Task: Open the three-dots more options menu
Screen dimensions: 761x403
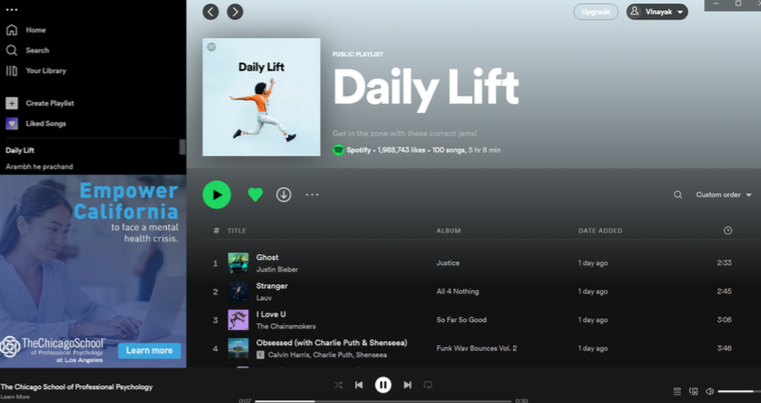Action: tap(312, 195)
